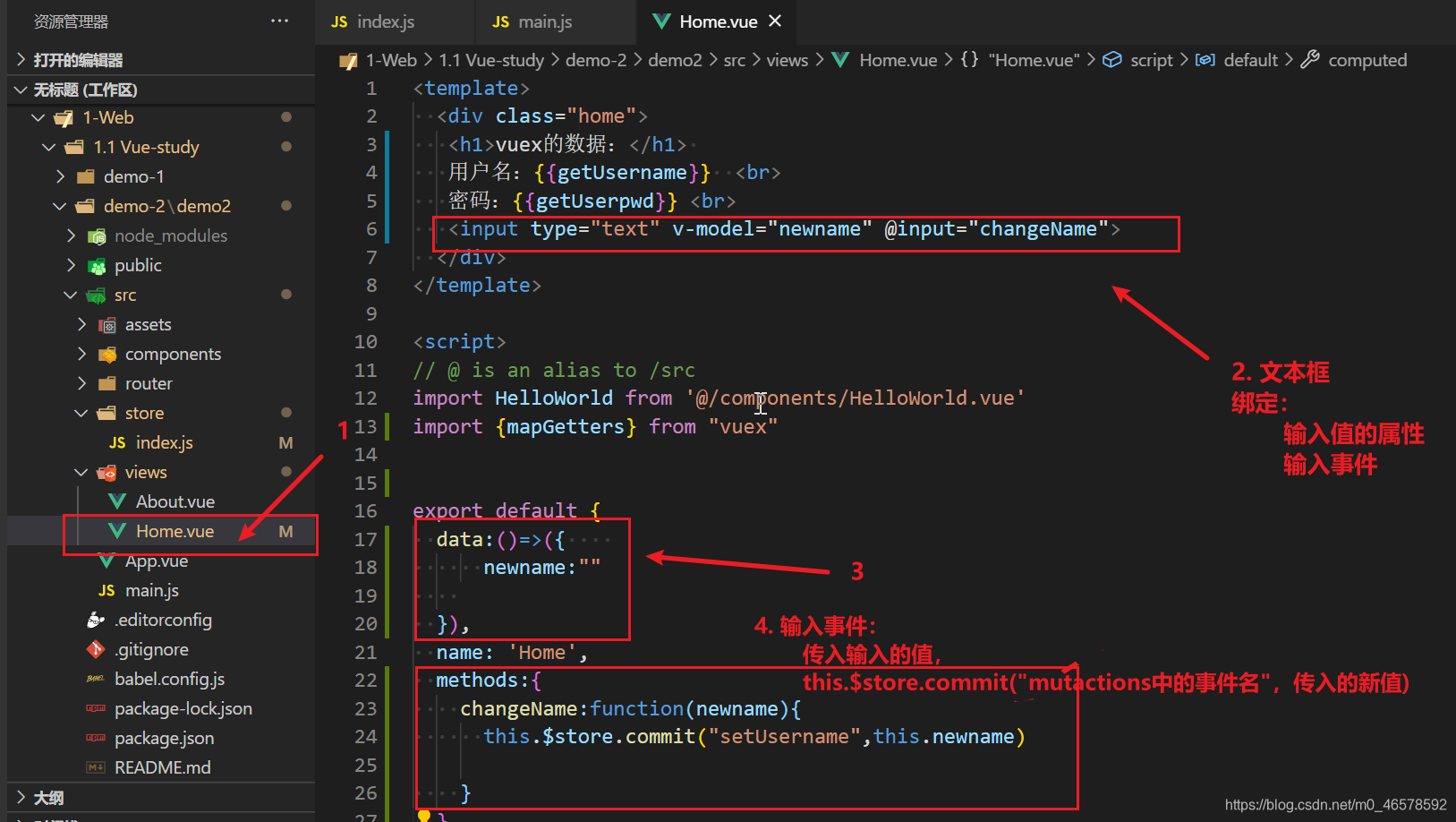1456x822 pixels.
Task: Collapse the src folder chevron
Action: 71,295
